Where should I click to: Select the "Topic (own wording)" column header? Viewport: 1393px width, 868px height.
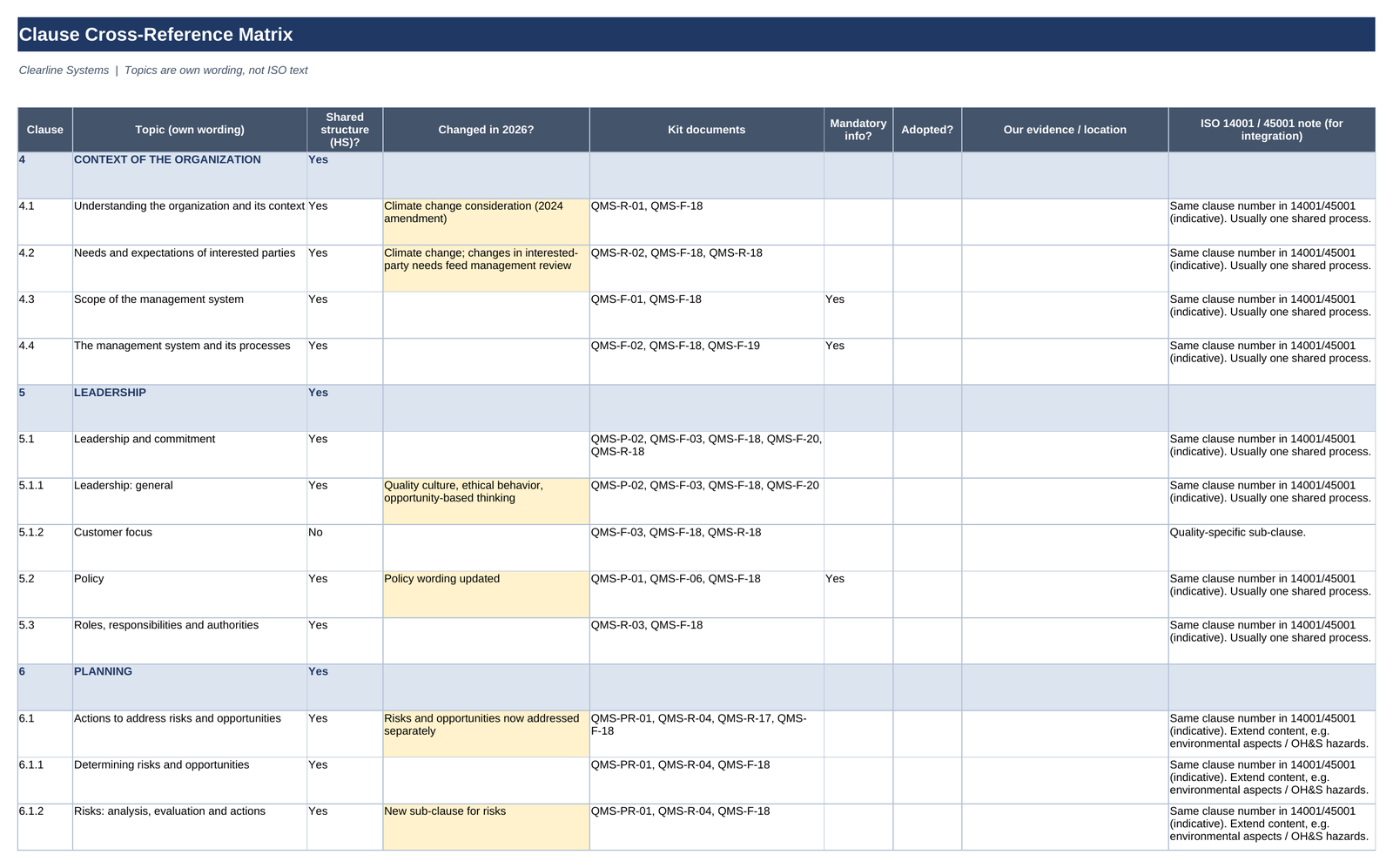pos(190,130)
